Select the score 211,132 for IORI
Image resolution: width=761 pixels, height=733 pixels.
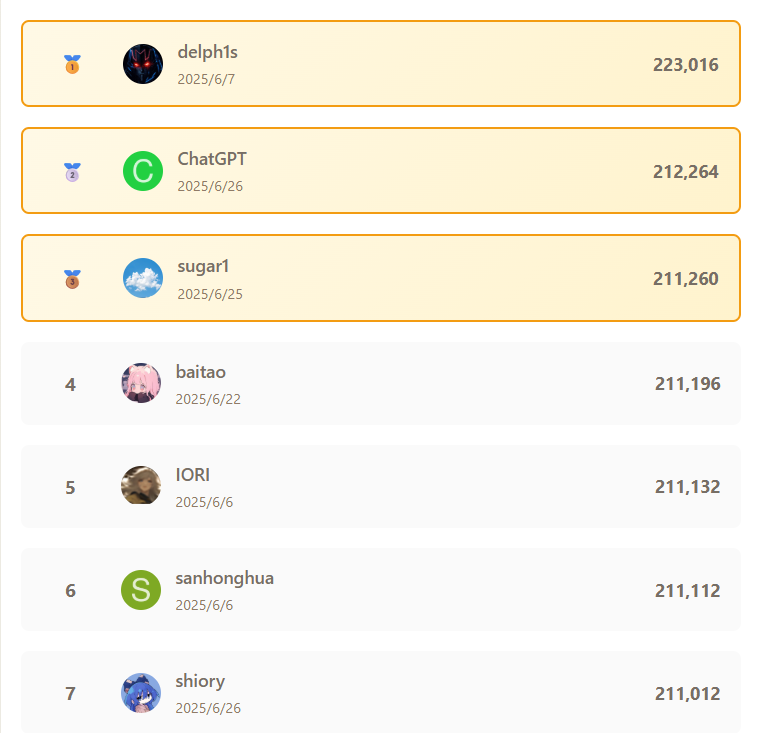click(688, 487)
